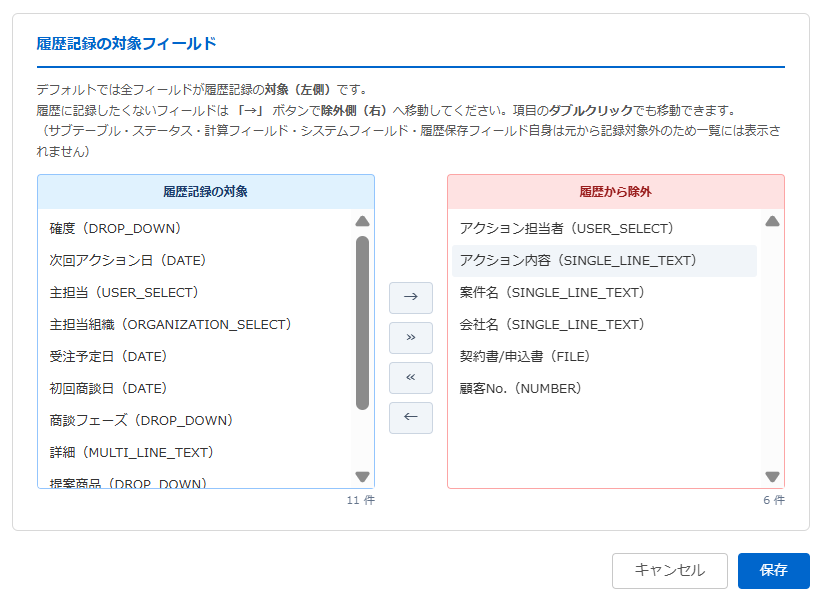Click the right list scroll-up arrow
829x601 pixels.
click(x=772, y=221)
